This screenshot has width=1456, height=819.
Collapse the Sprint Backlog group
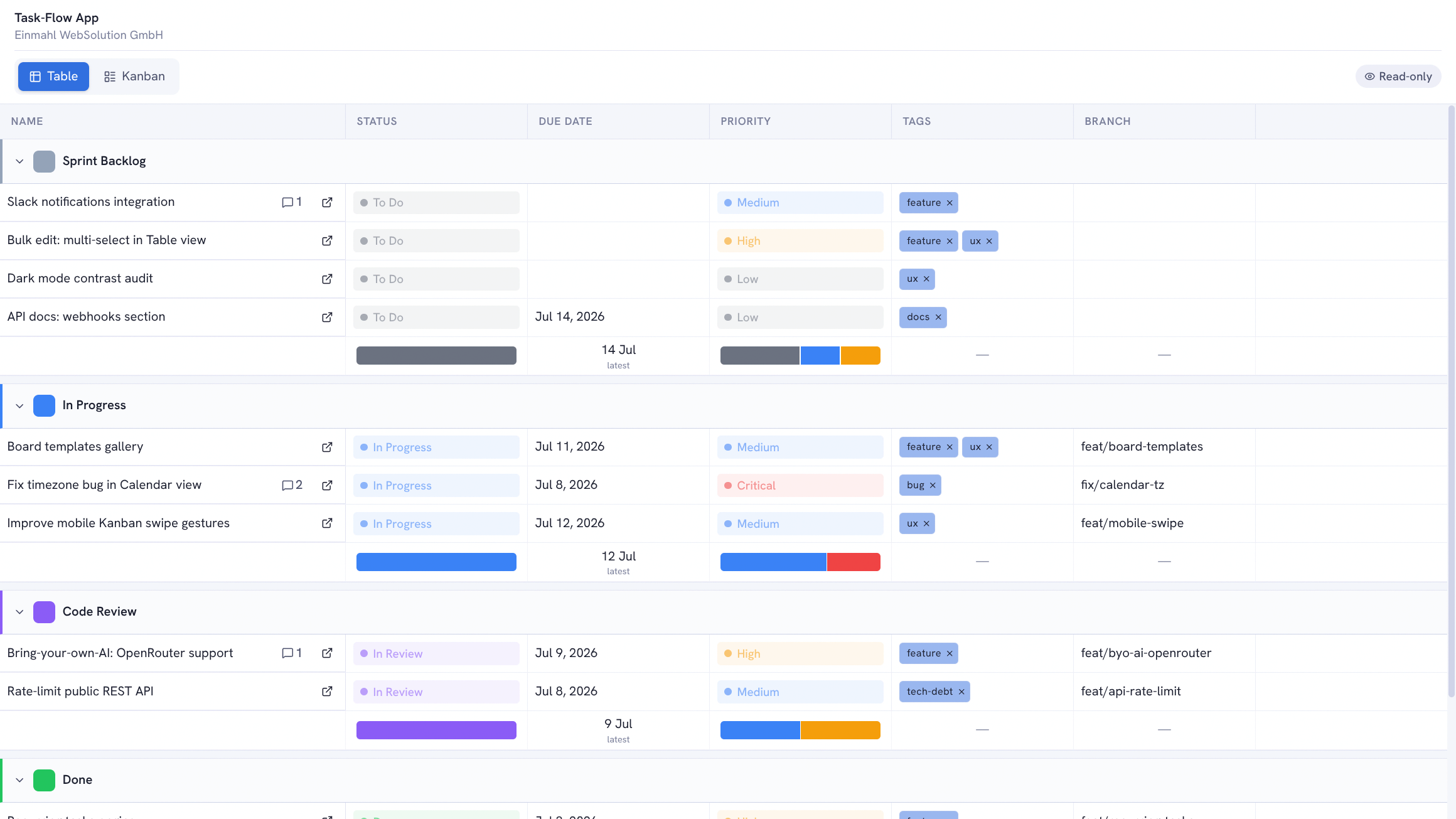coord(19,161)
